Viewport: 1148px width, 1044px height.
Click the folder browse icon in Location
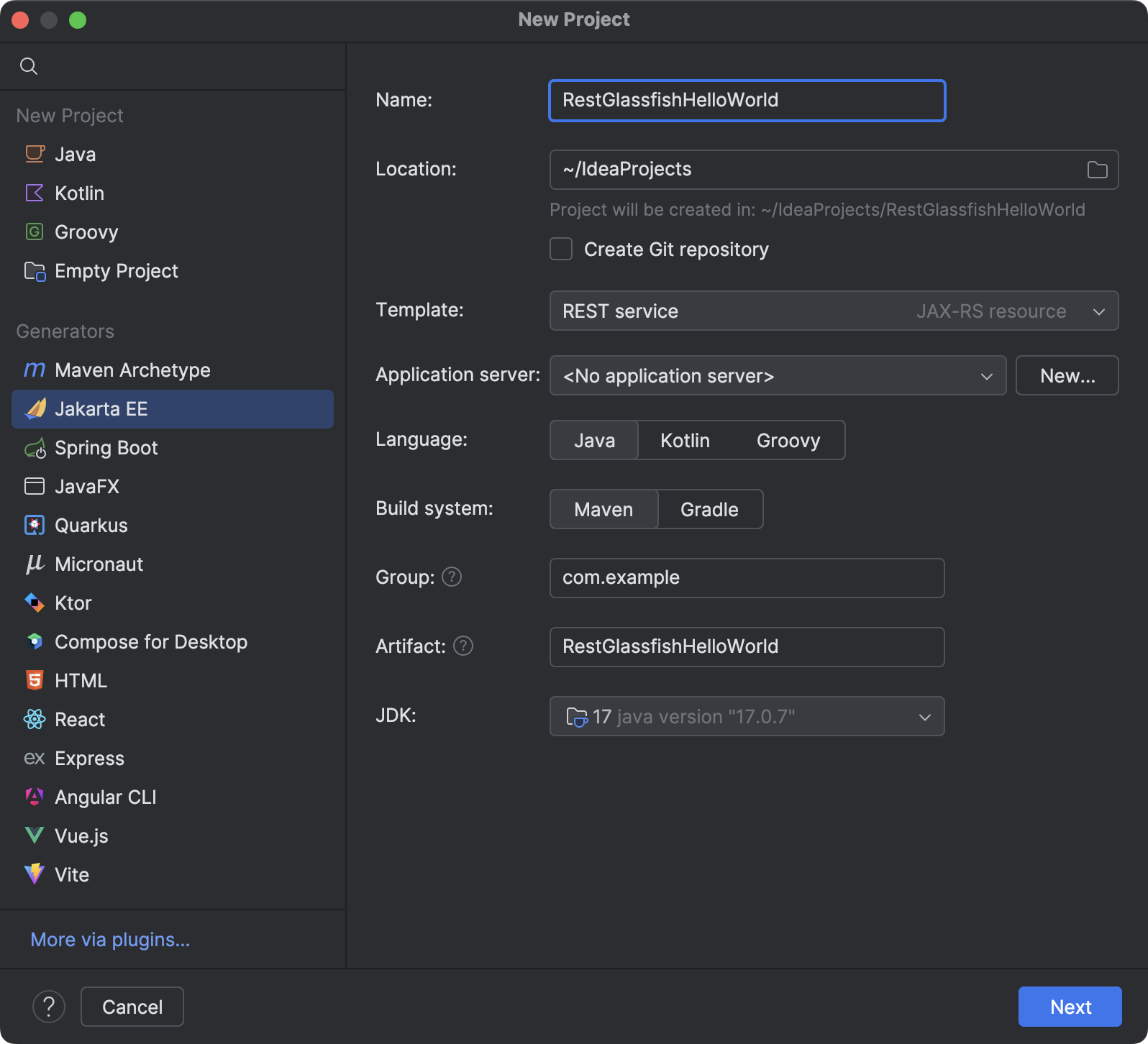(1097, 170)
